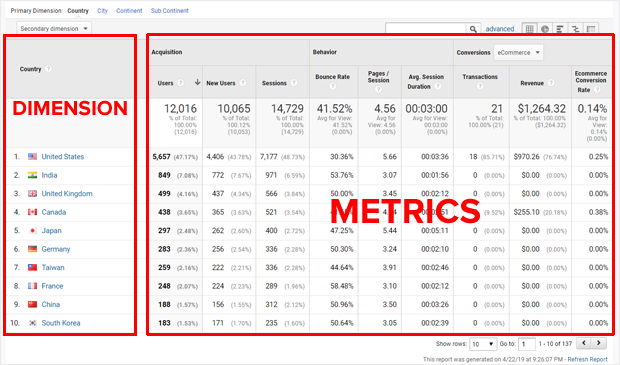This screenshot has height=365, width=620.
Task: Open the United States country row
Action: coord(63,157)
